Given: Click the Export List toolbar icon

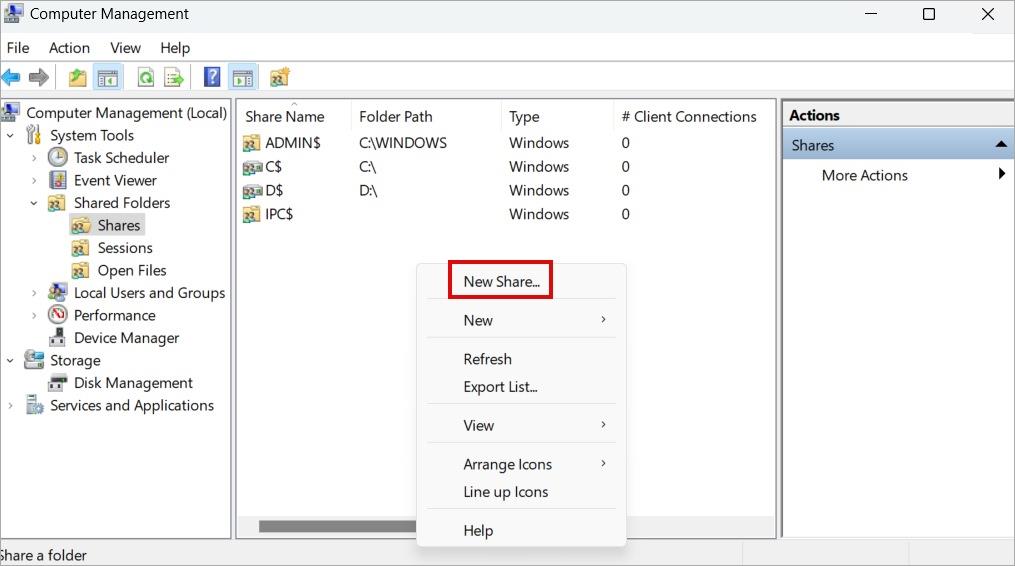Looking at the screenshot, I should click(174, 78).
